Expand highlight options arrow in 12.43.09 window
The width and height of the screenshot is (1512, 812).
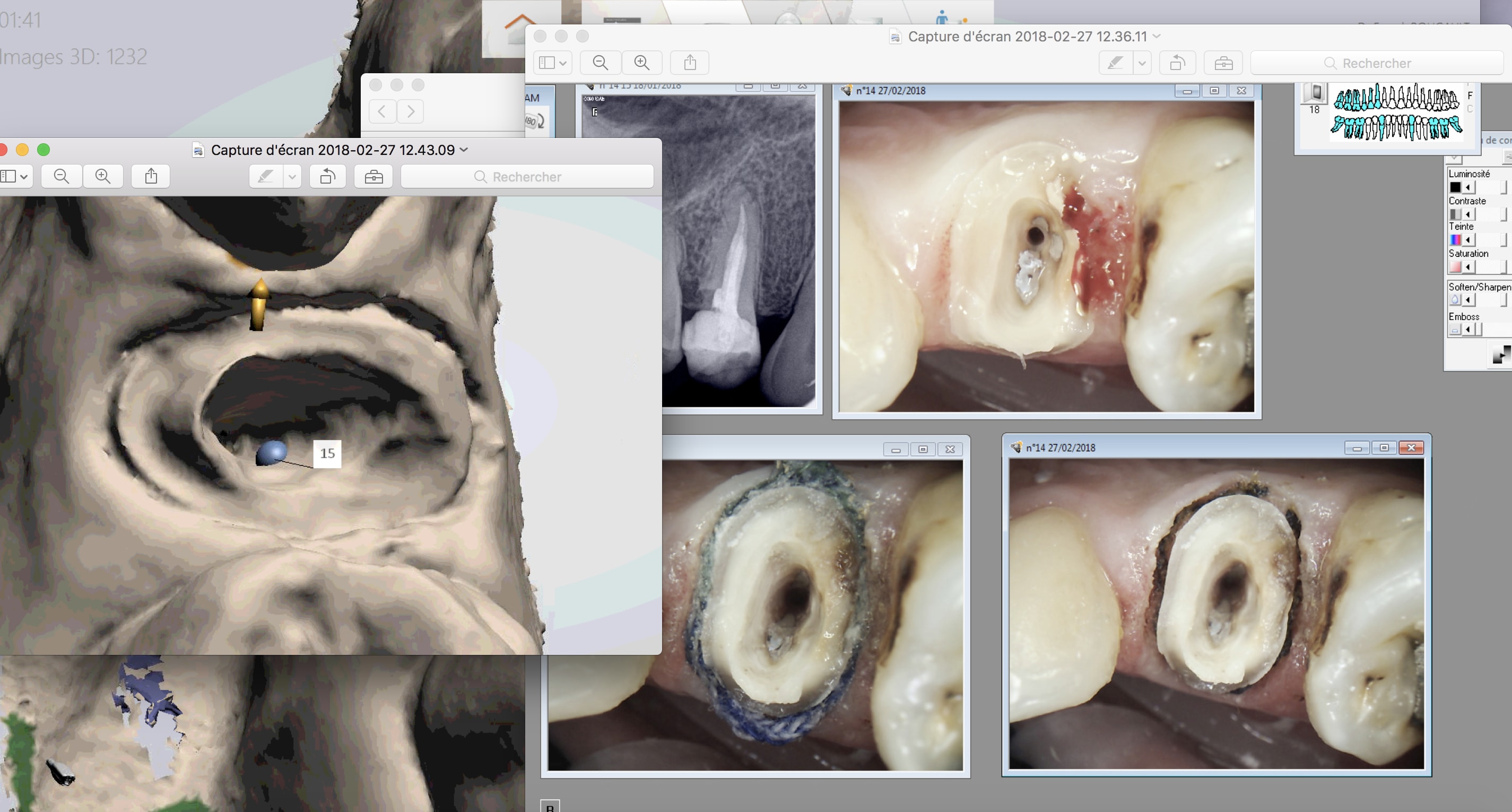pos(292,176)
